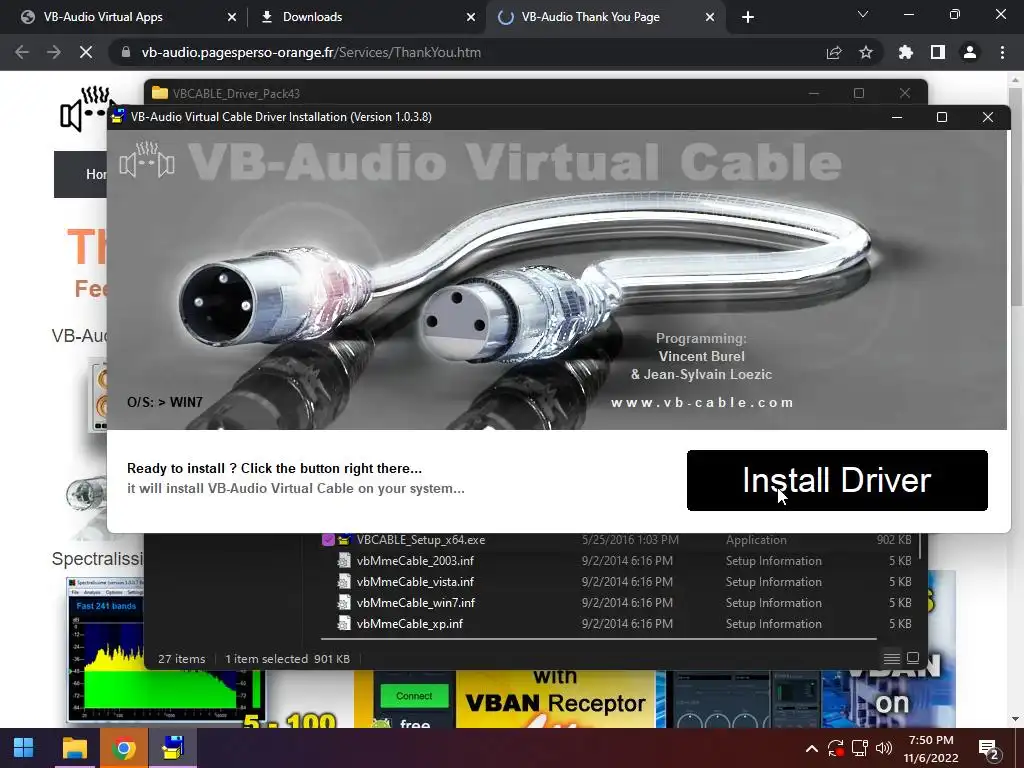Switch Explorer to large icons view
Screen dimensions: 1024x768
point(913,658)
